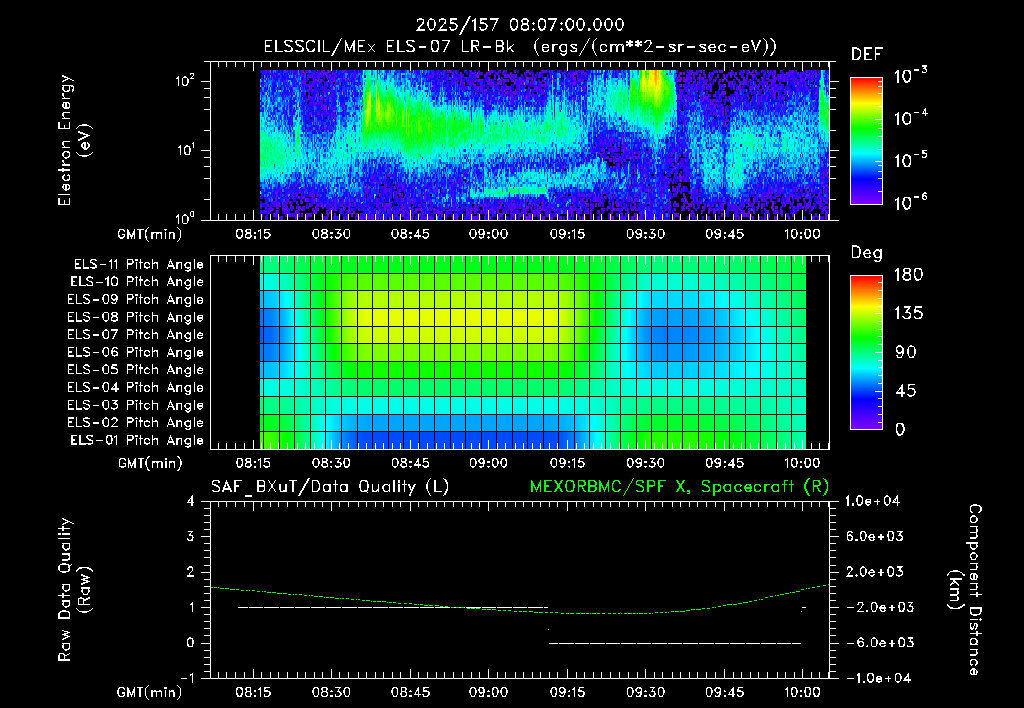Viewport: 1024px width, 708px height.
Task: Click the 180 value on Deg scale
Action: (908, 274)
